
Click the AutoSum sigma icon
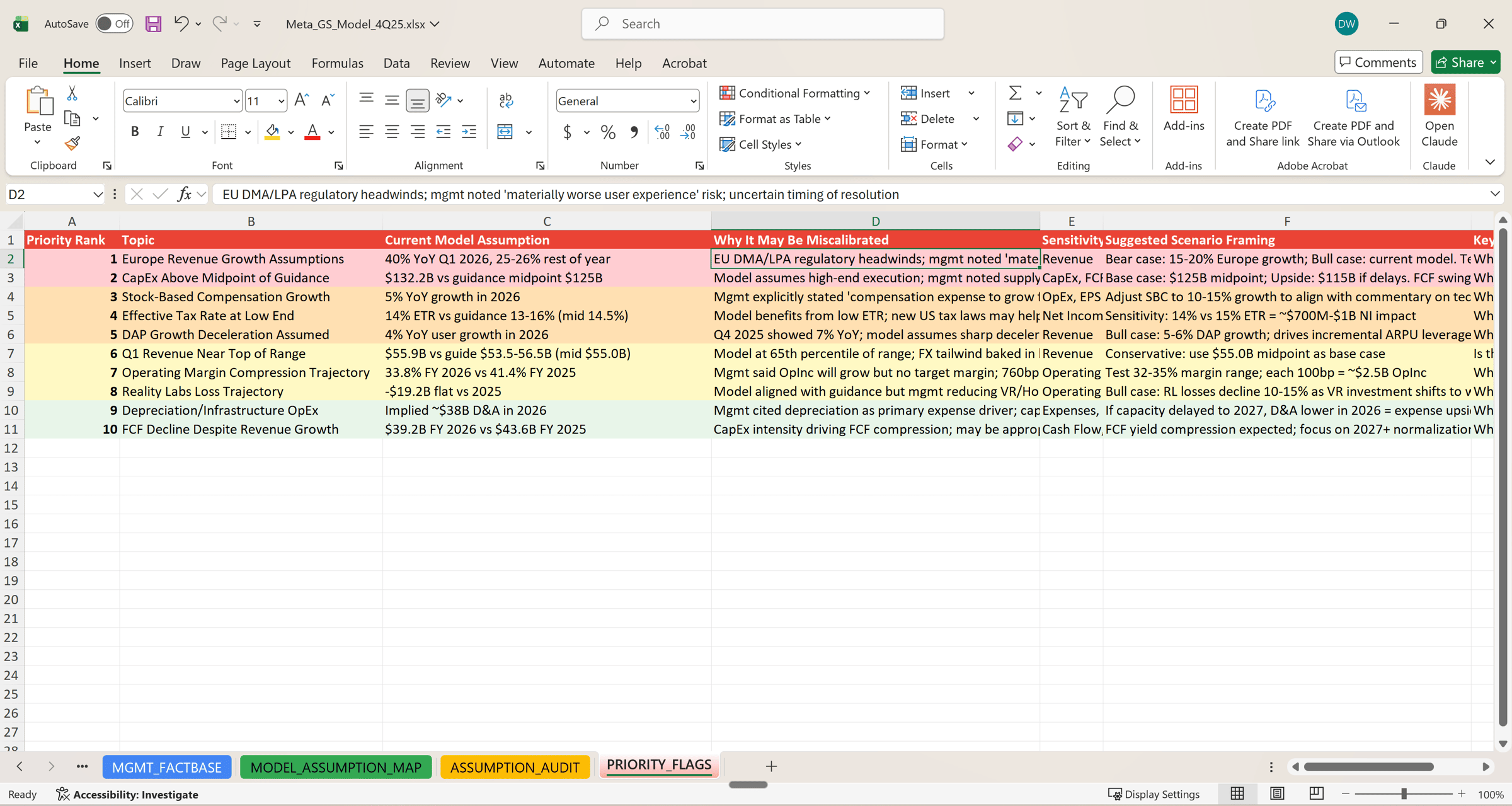click(1015, 93)
